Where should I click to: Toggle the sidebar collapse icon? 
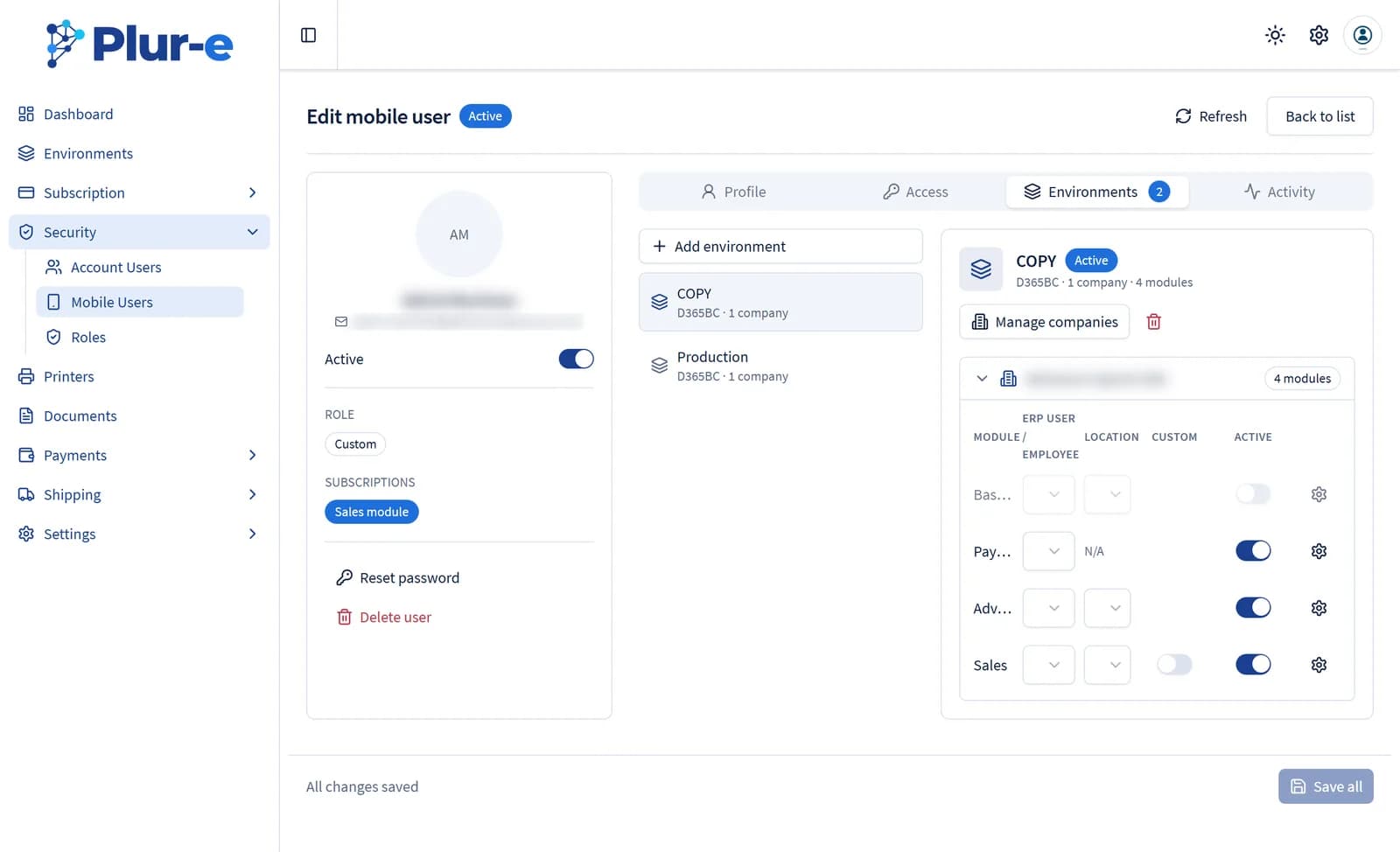[x=308, y=35]
